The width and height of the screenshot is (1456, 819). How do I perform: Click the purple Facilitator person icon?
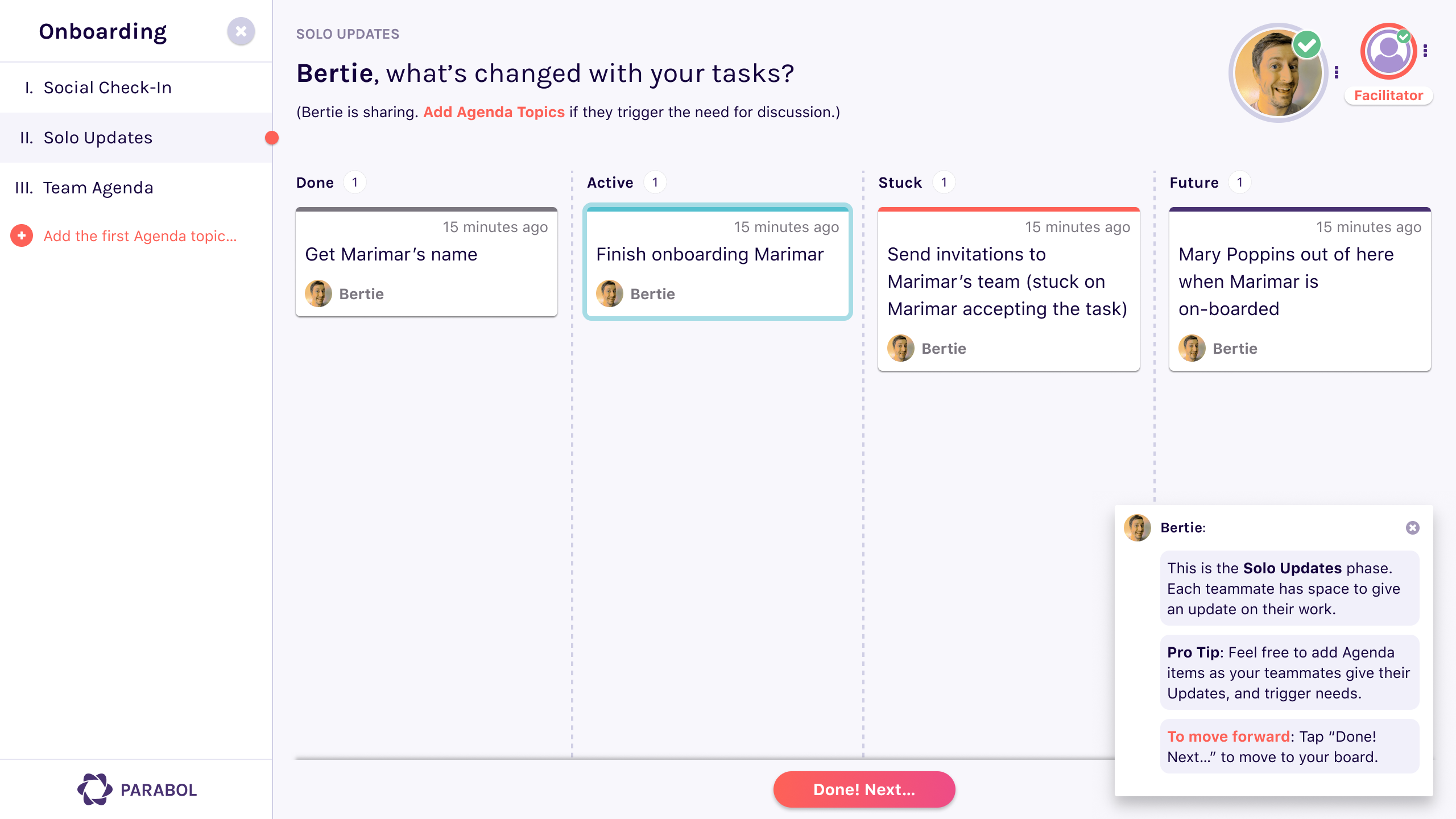click(1388, 51)
